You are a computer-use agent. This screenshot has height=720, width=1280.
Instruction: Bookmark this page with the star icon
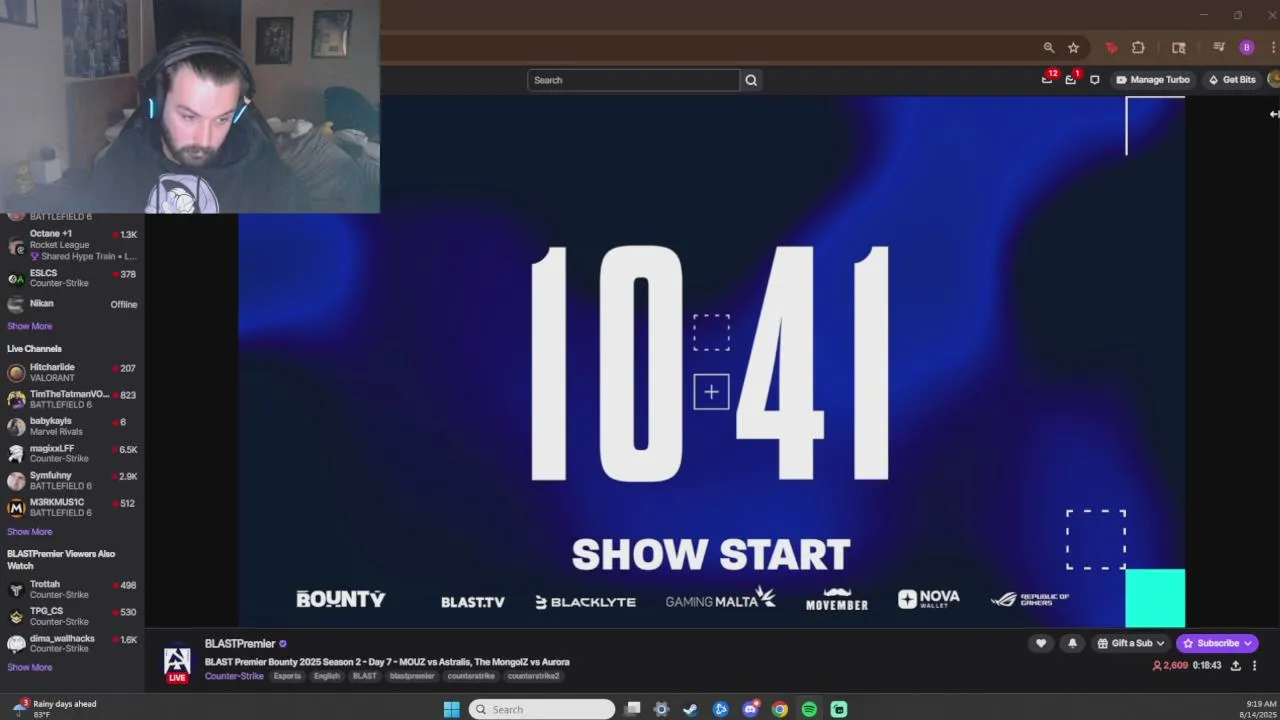pyautogui.click(x=1073, y=47)
